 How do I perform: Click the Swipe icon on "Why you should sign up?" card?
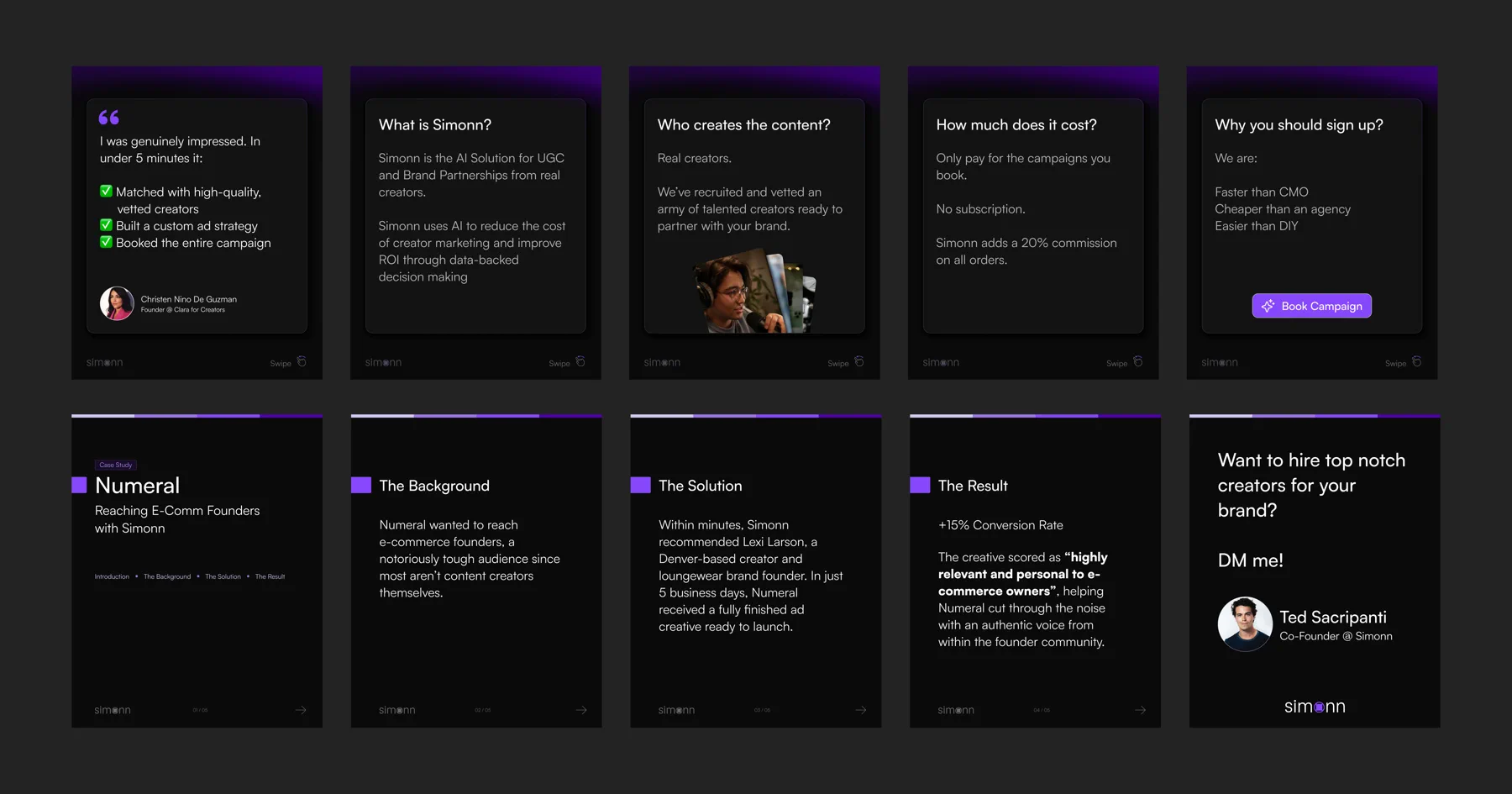coord(1417,362)
